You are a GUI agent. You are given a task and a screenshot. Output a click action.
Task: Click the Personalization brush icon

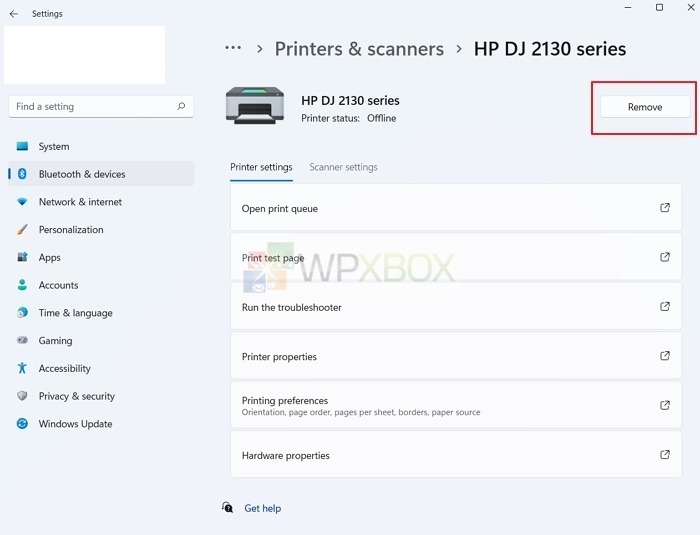[22, 230]
